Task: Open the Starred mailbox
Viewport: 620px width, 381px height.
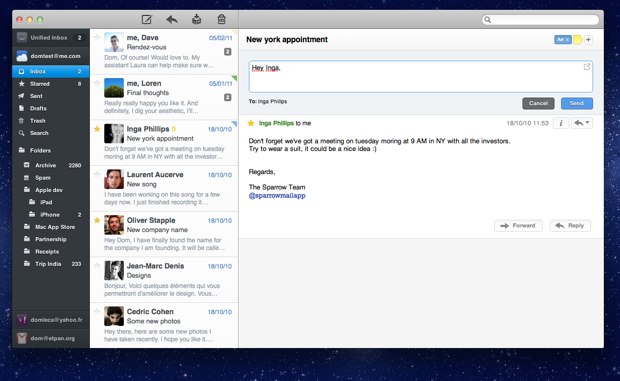Action: 51,84
